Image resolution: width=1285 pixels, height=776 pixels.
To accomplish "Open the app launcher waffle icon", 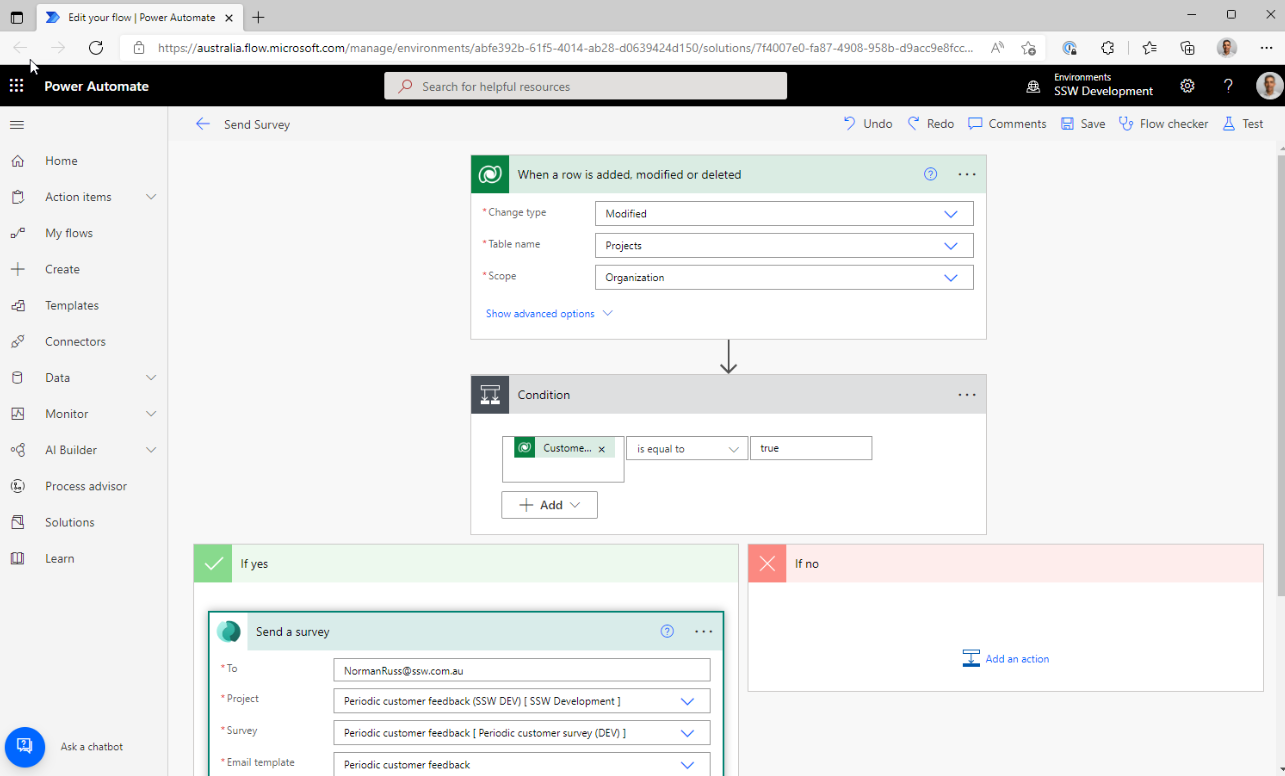I will (x=16, y=86).
